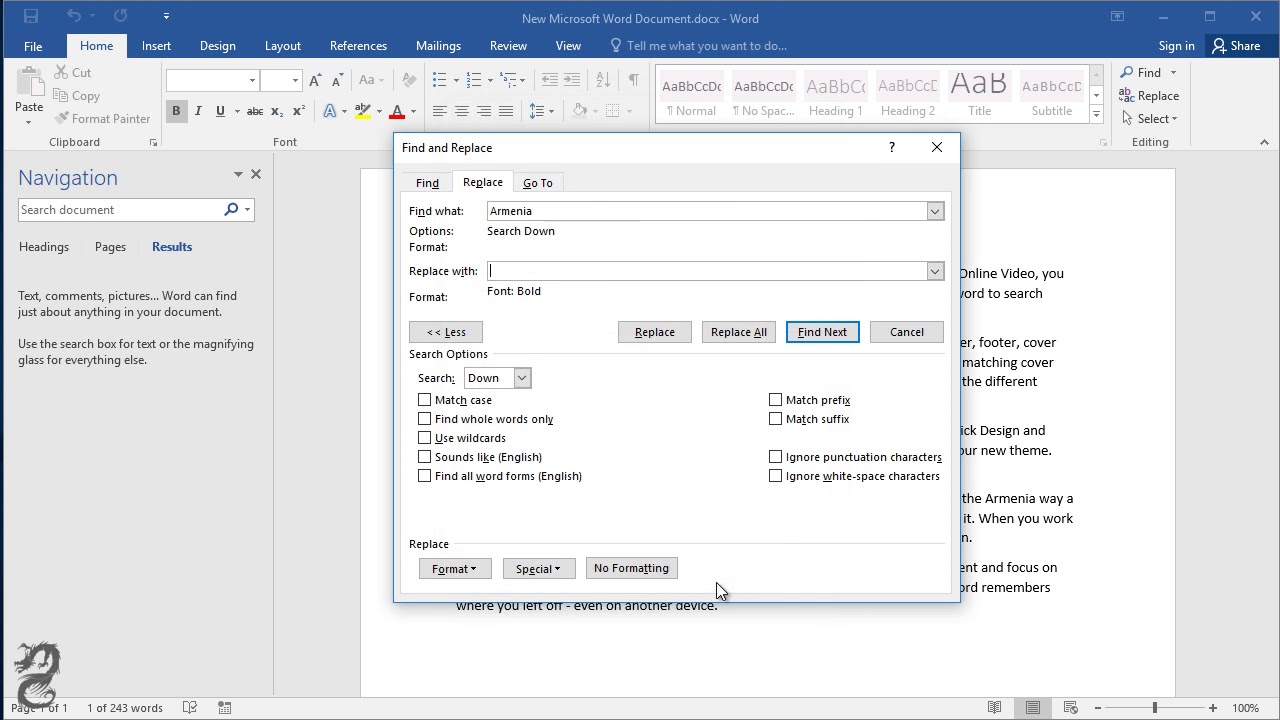This screenshot has height=720, width=1280.
Task: Open the Insert ribbon tab
Action: 156,46
